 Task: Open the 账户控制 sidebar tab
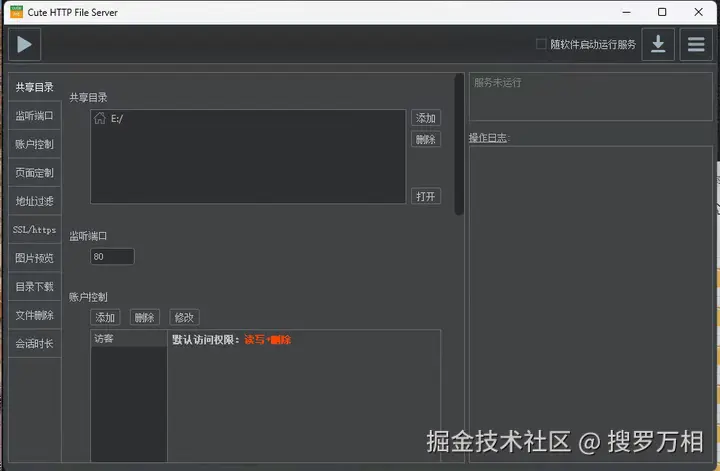35,144
